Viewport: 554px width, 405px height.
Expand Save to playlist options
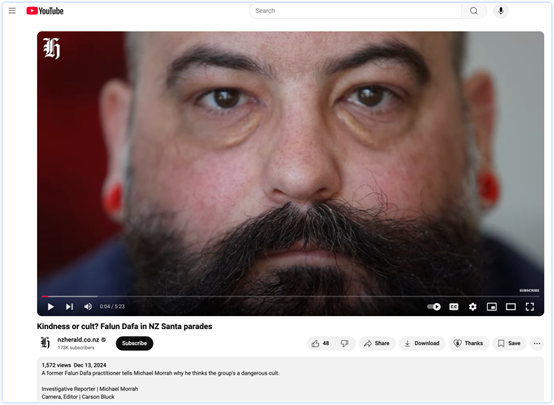tap(509, 343)
